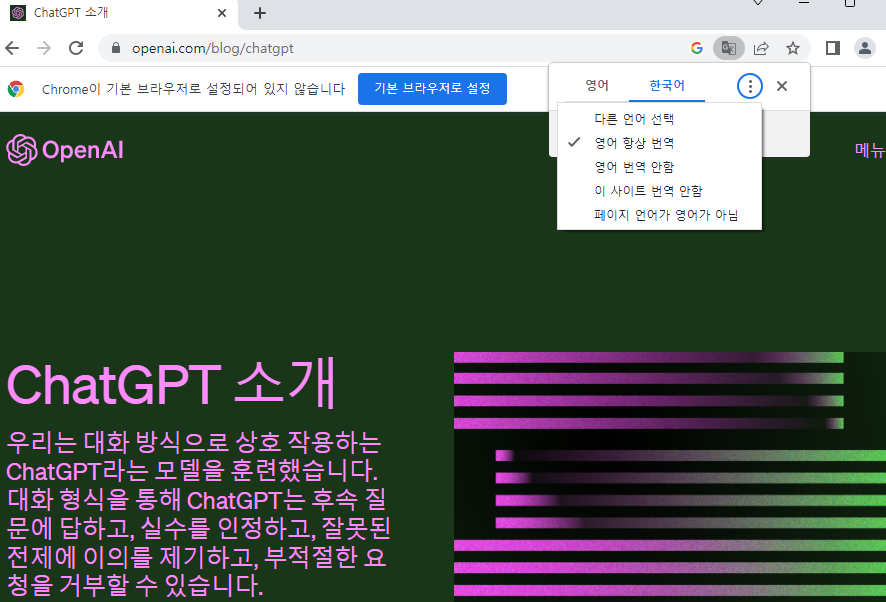886x602 pixels.
Task: Open the browser side panel icon
Action: tap(831, 47)
